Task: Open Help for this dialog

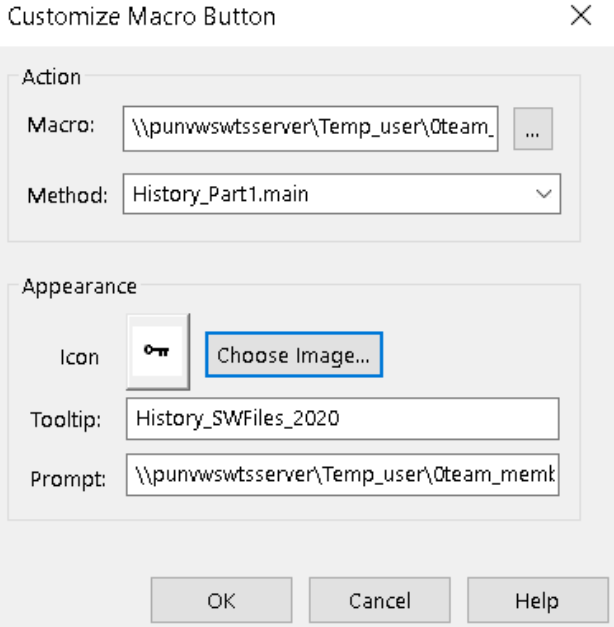Action: point(538,600)
